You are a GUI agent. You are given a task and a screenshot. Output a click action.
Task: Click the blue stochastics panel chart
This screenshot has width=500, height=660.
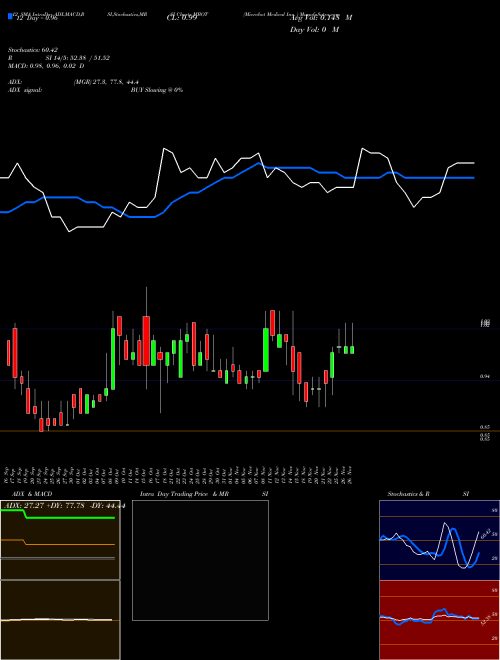click(x=439, y=540)
